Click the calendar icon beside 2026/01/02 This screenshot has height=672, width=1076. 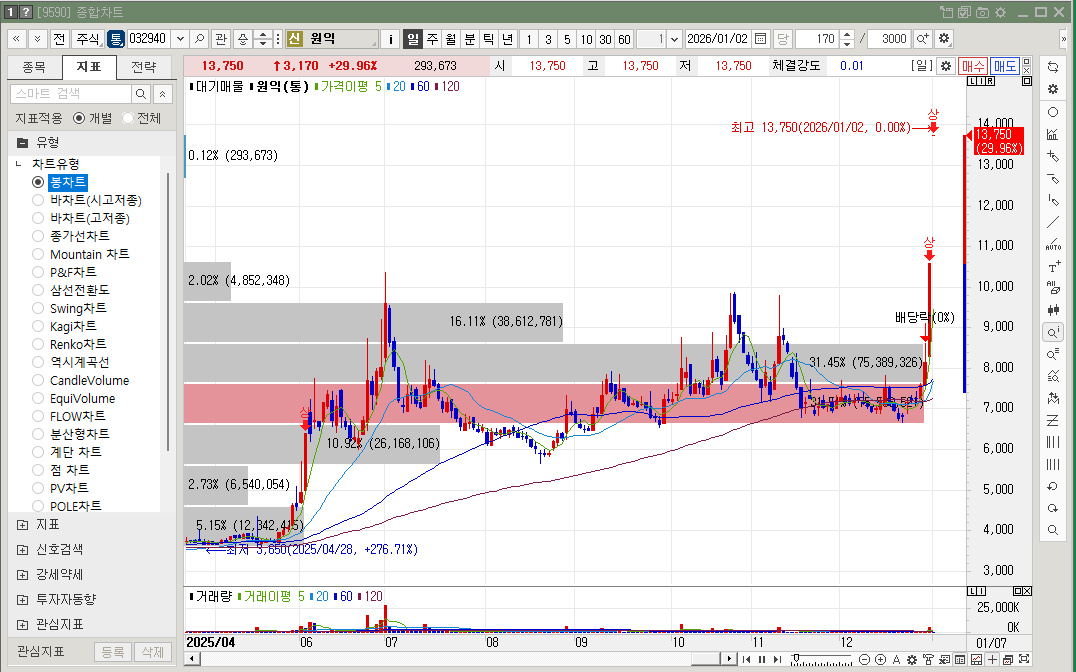click(x=760, y=39)
